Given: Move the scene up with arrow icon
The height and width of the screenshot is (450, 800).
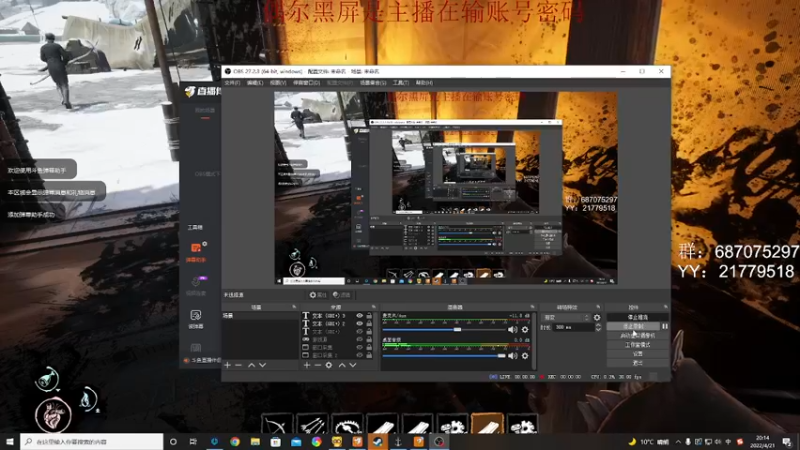Looking at the screenshot, I should 252,365.
